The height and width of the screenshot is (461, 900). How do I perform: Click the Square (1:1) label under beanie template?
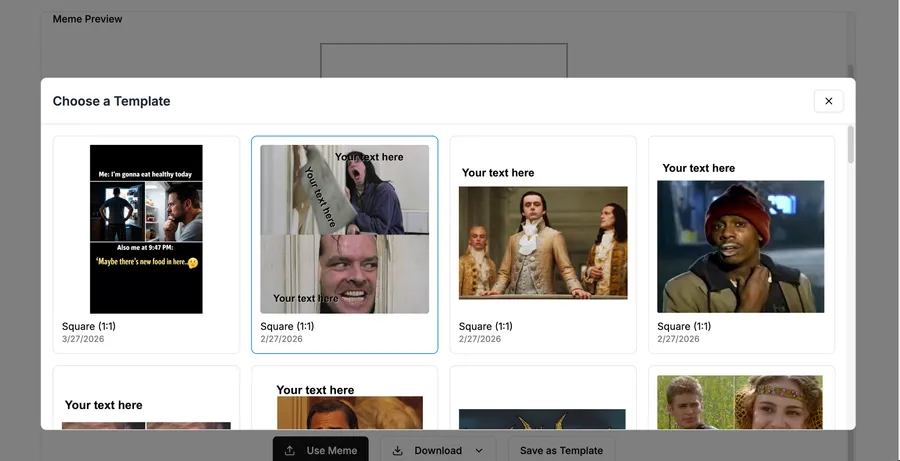[684, 326]
